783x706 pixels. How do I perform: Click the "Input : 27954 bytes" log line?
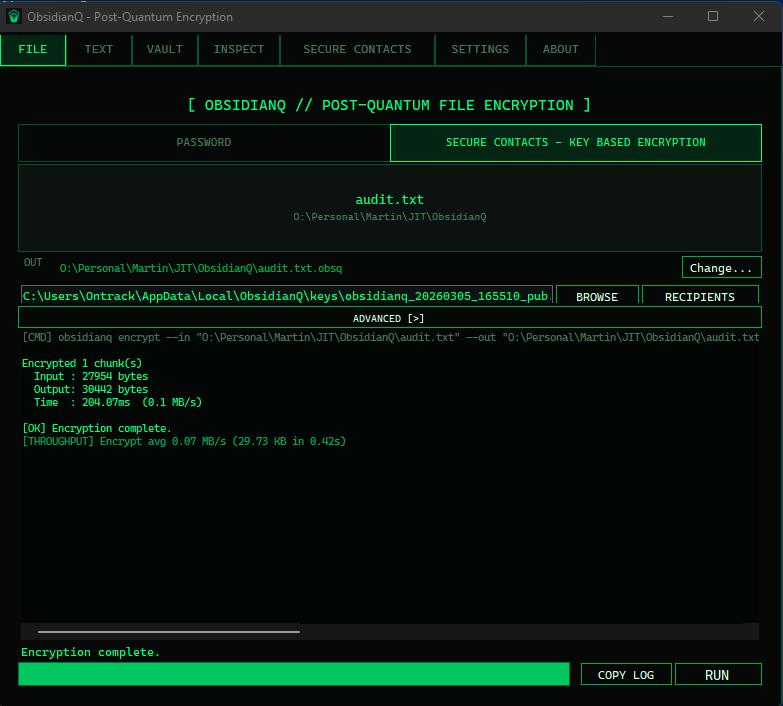tap(91, 376)
